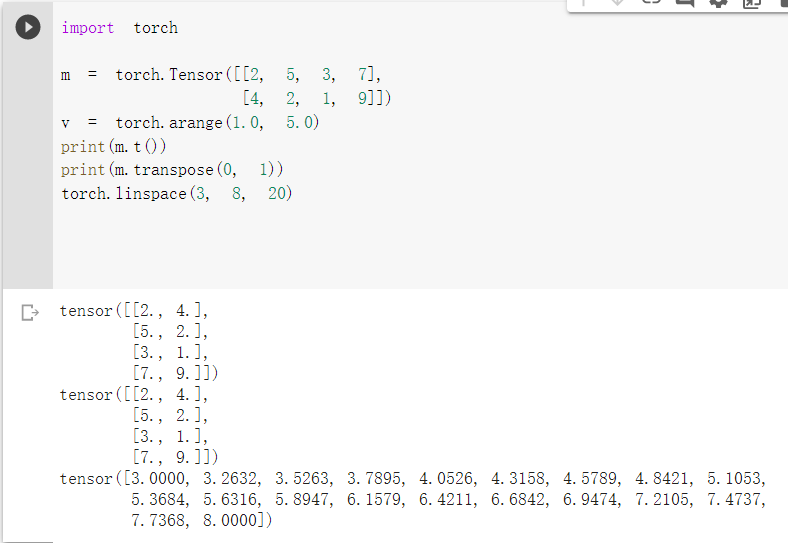The height and width of the screenshot is (543, 788).
Task: Open cell settings gear icon
Action: click(x=718, y=3)
